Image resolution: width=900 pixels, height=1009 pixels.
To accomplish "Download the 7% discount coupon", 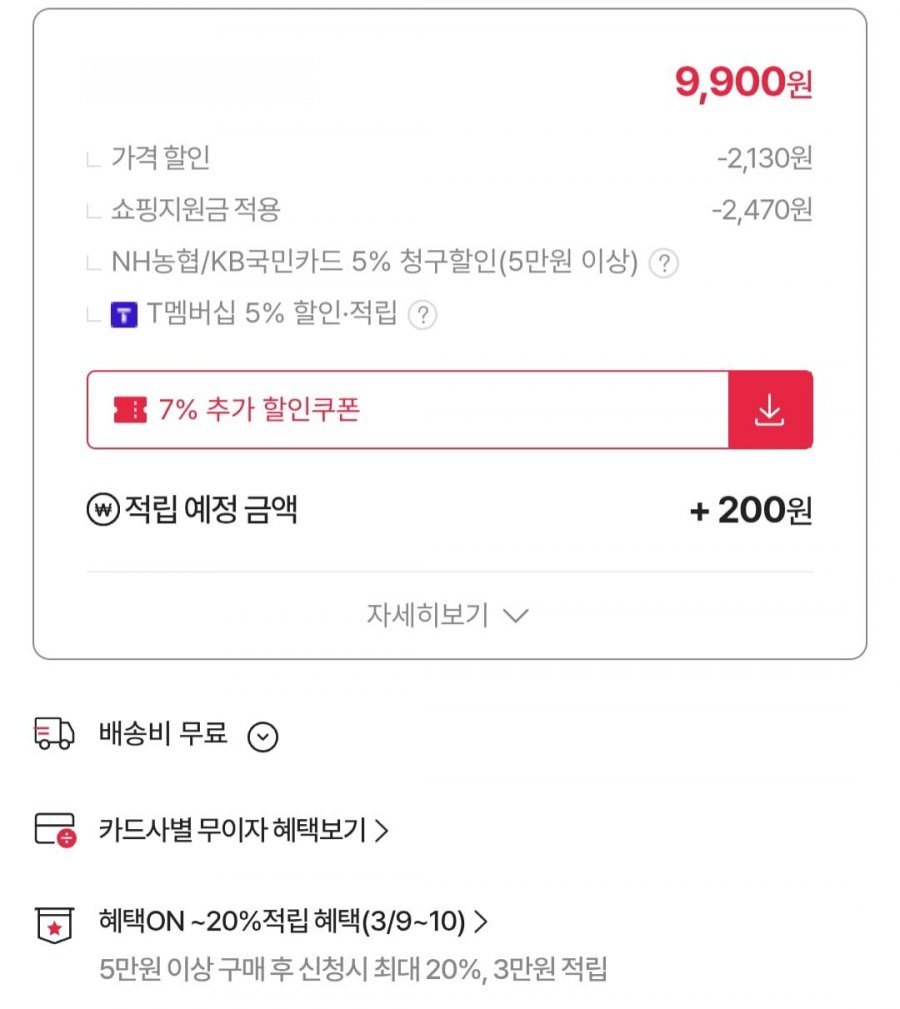I will [769, 410].
